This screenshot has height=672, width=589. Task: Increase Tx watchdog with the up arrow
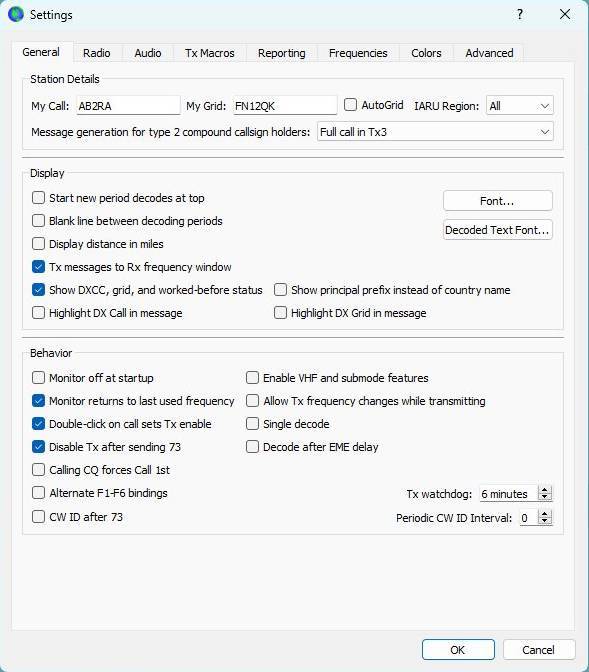pos(544,490)
